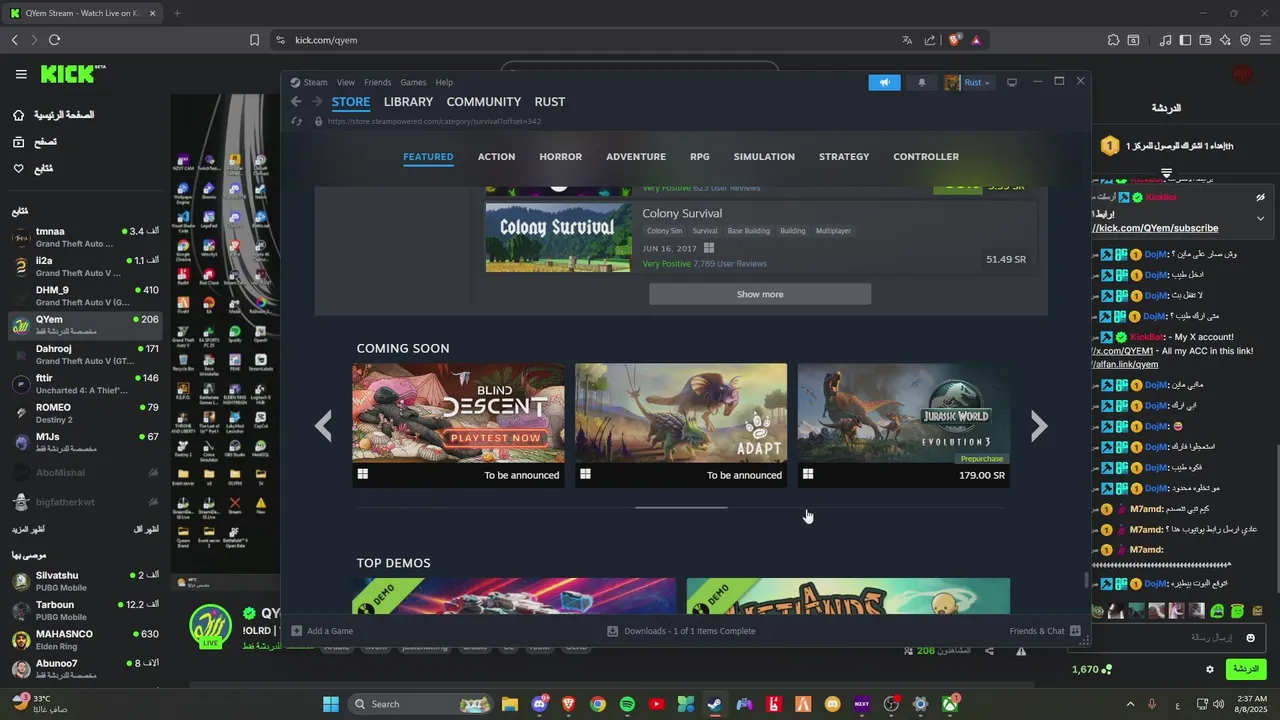Switch to the COMMUNITY tab

tap(484, 102)
